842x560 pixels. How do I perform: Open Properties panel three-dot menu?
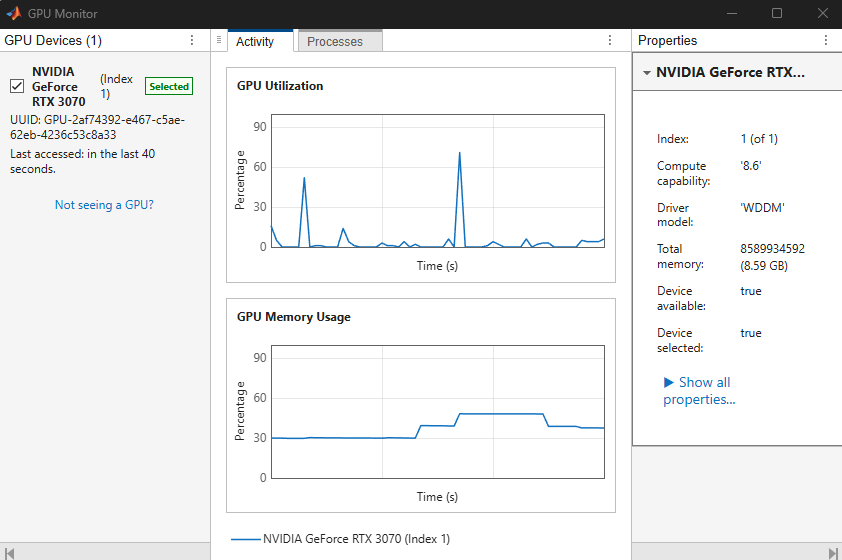(x=826, y=40)
